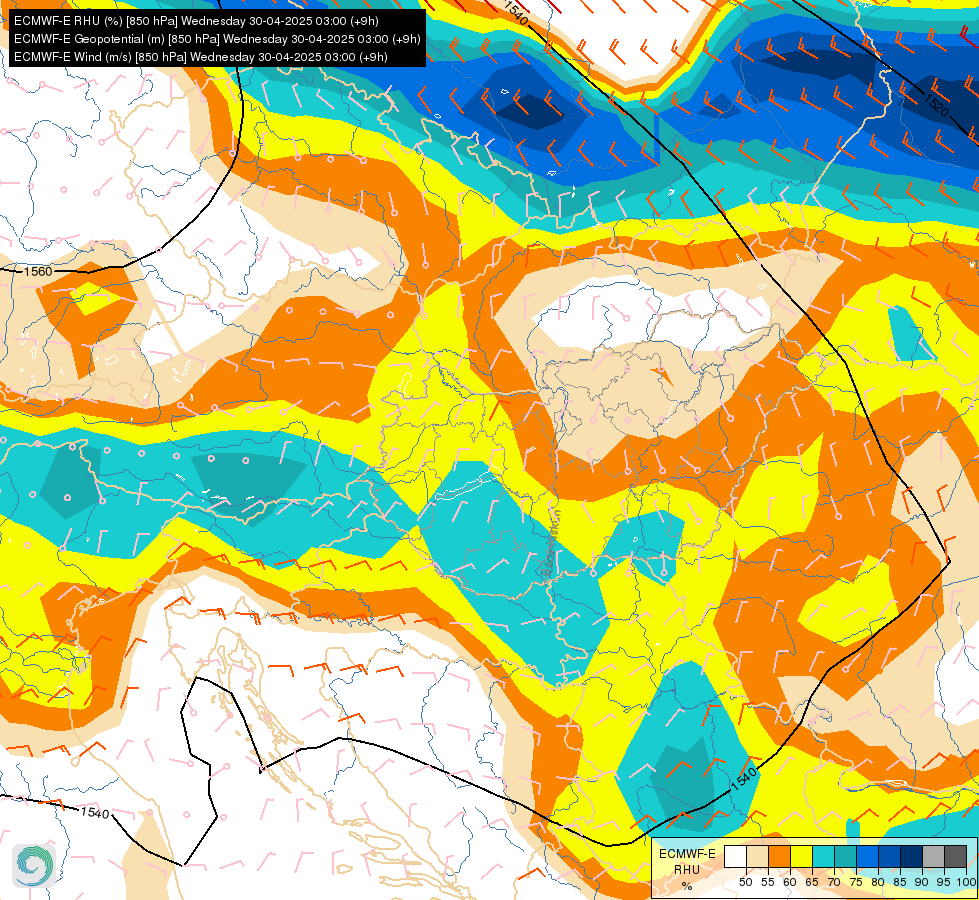The height and width of the screenshot is (900, 979).
Task: Click the legend value 100
Action: (965, 882)
